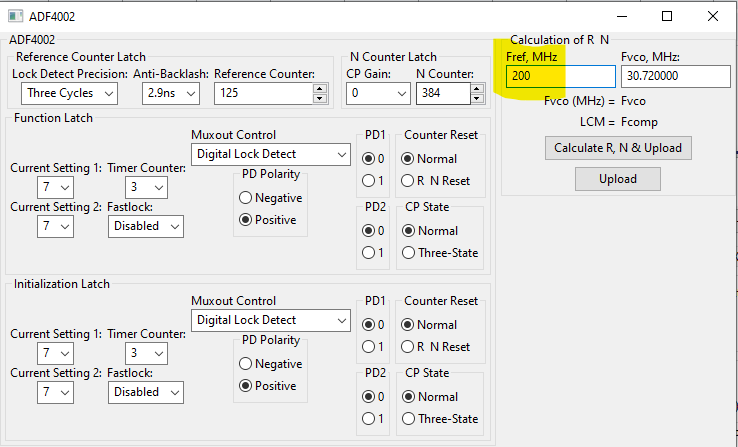Select PD2 value 0 in Function Latch
Viewport: 738px width, 447px height.
click(373, 231)
